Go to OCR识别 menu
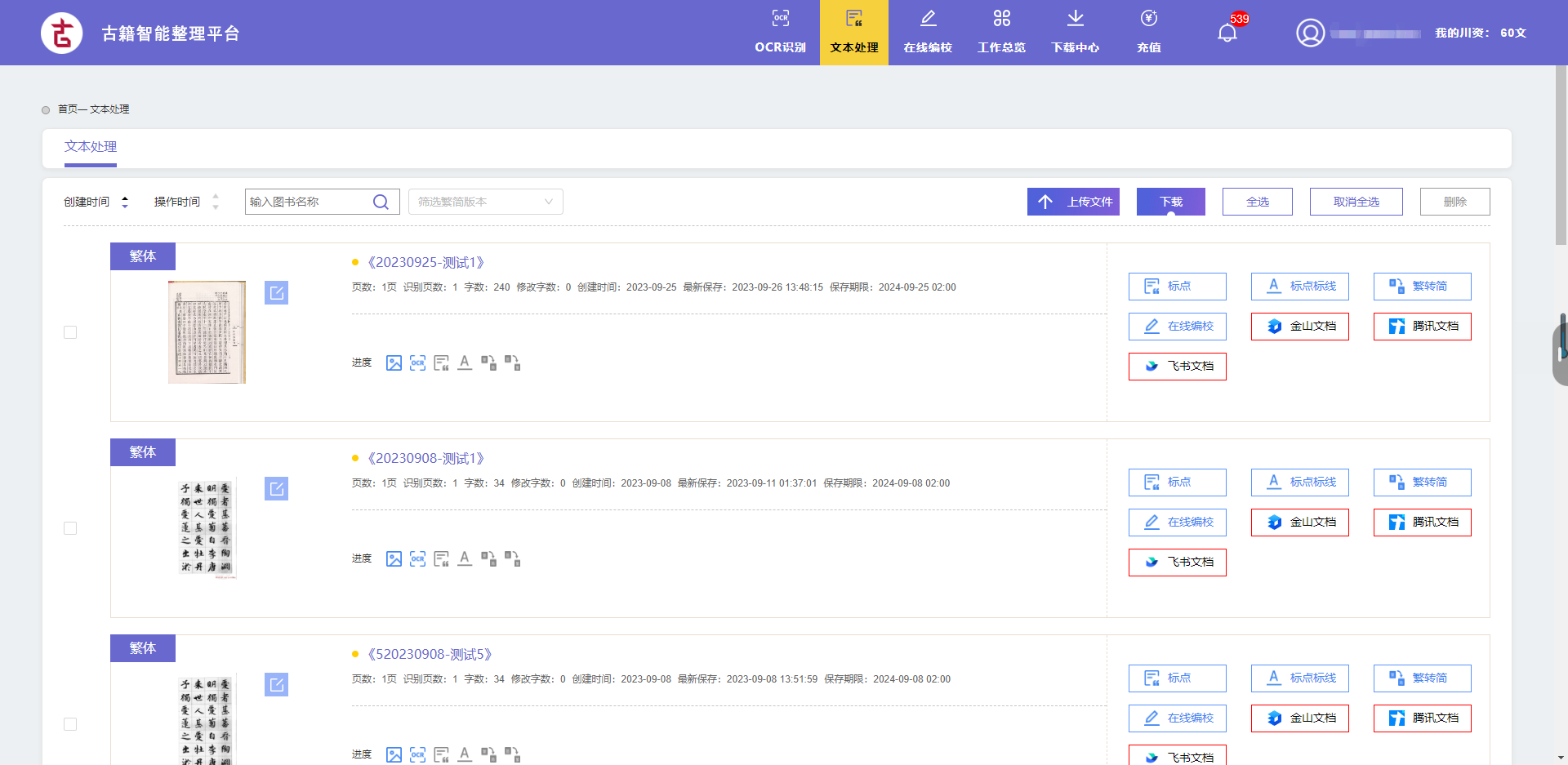 (780, 33)
